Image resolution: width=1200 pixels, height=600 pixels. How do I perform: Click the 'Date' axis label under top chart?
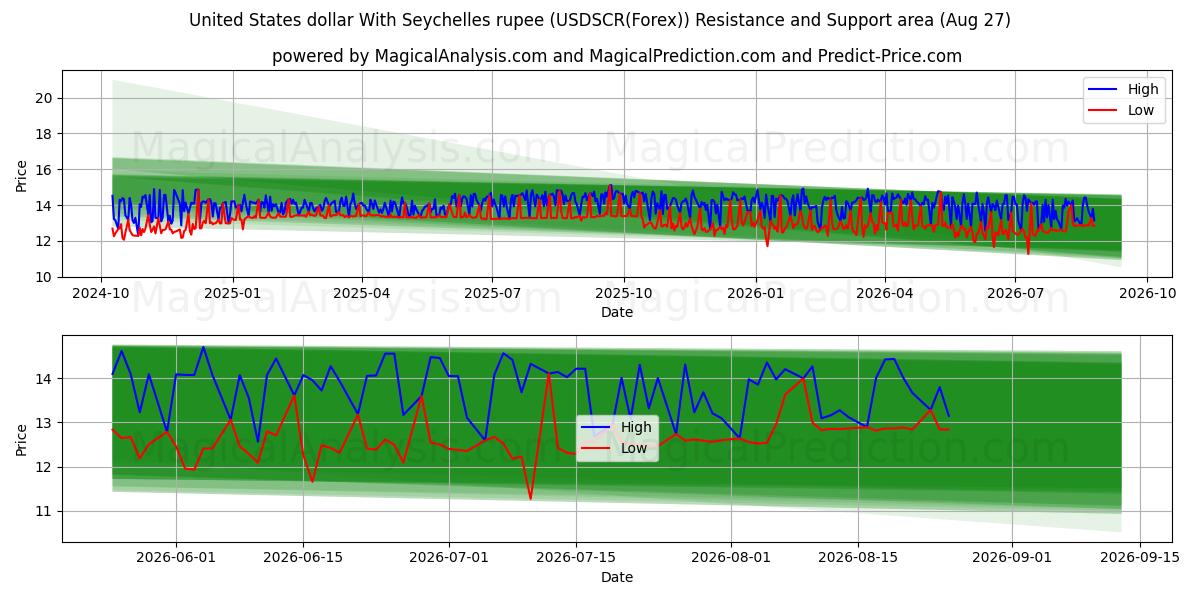point(617,312)
